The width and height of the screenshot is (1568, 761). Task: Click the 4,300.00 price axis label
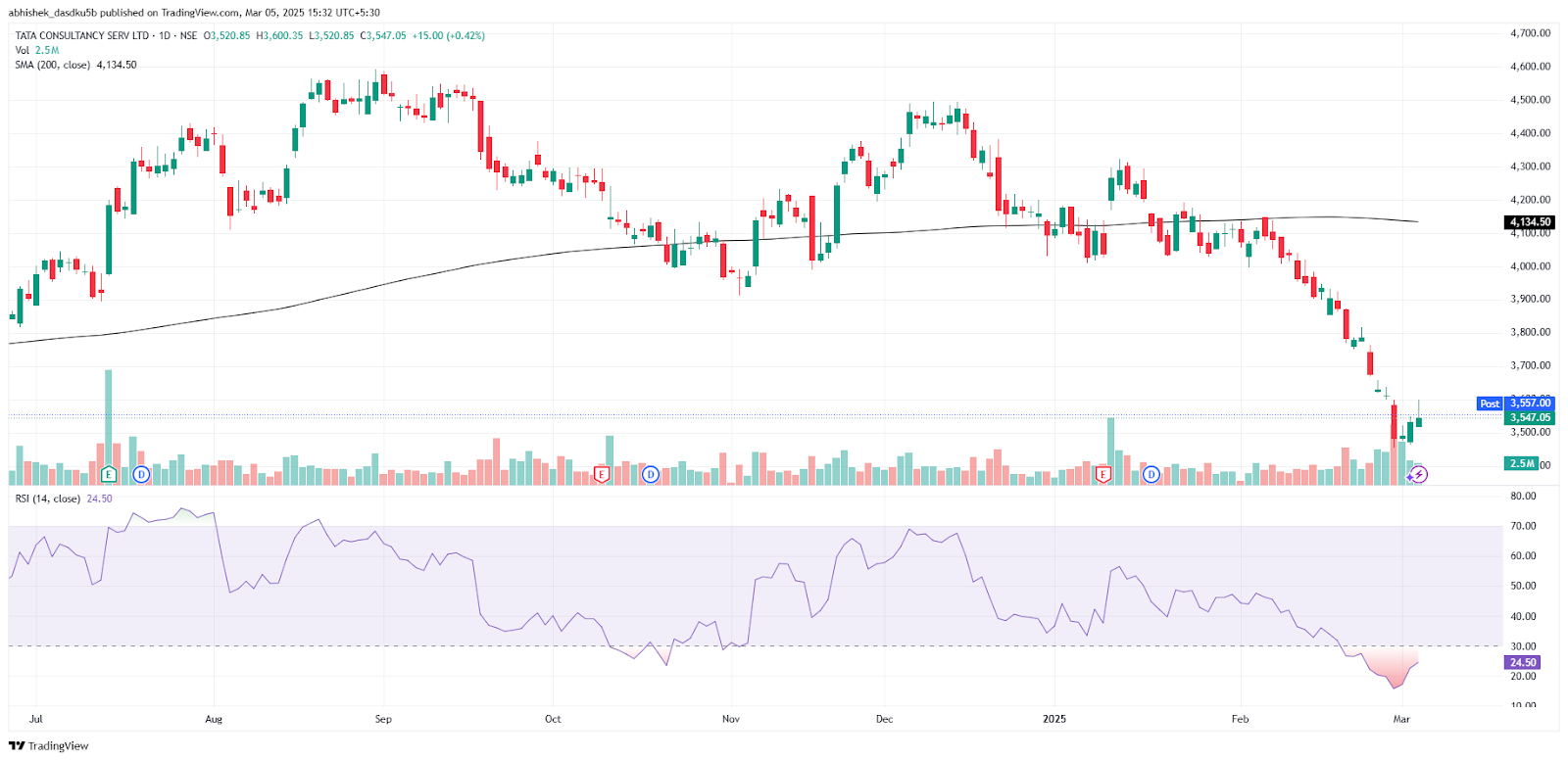tap(1530, 166)
